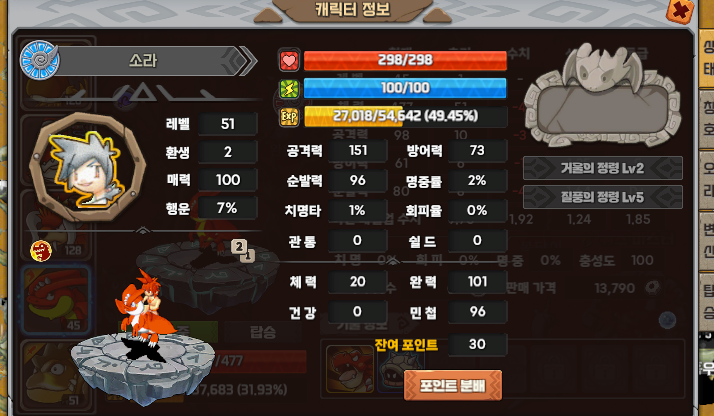
Task: Click the red heart HP icon
Action: [289, 60]
